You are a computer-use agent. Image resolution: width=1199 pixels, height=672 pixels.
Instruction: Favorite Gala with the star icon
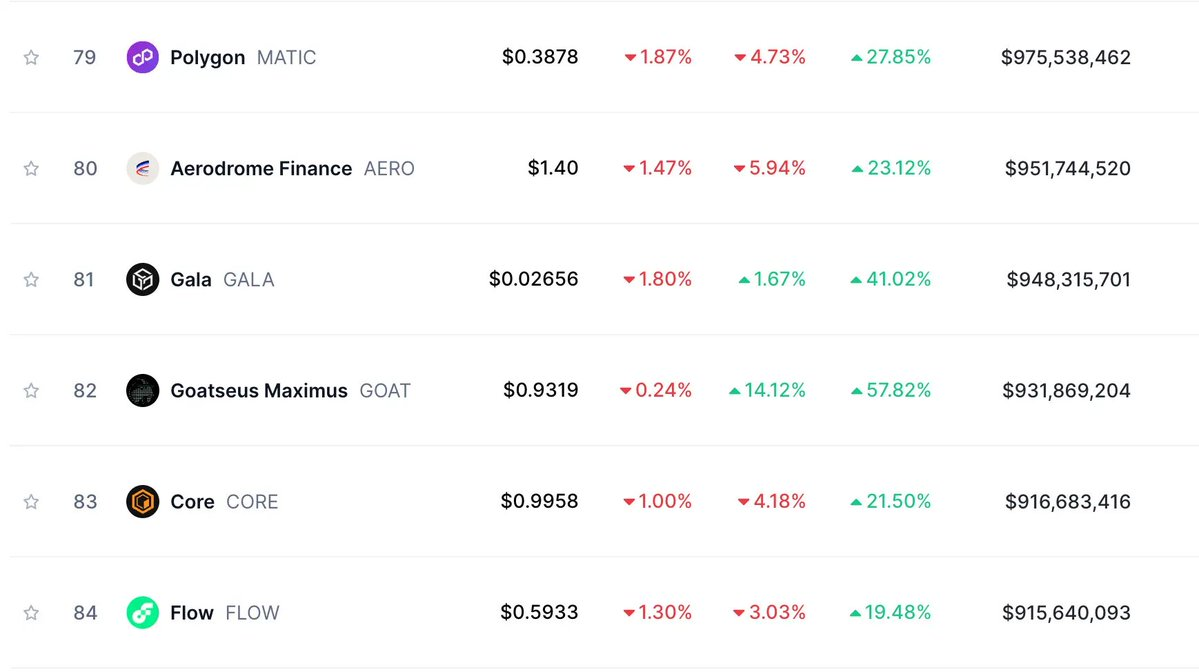point(31,280)
